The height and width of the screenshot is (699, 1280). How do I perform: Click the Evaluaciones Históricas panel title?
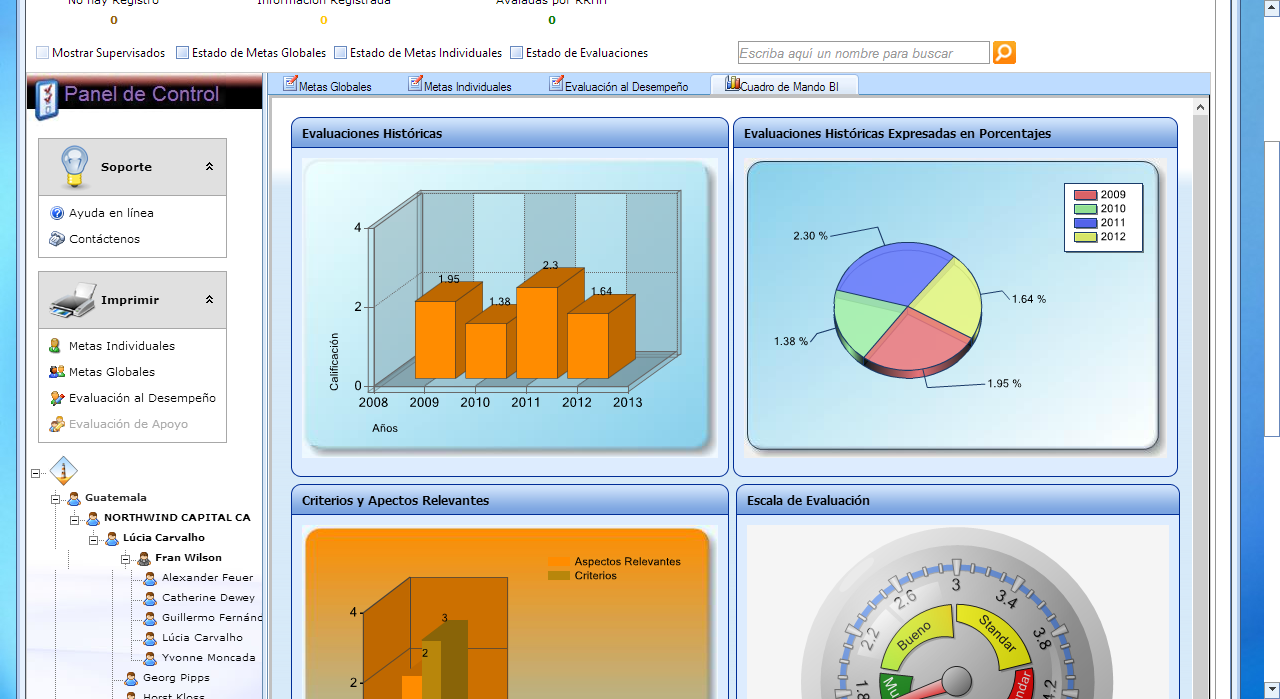tap(372, 133)
